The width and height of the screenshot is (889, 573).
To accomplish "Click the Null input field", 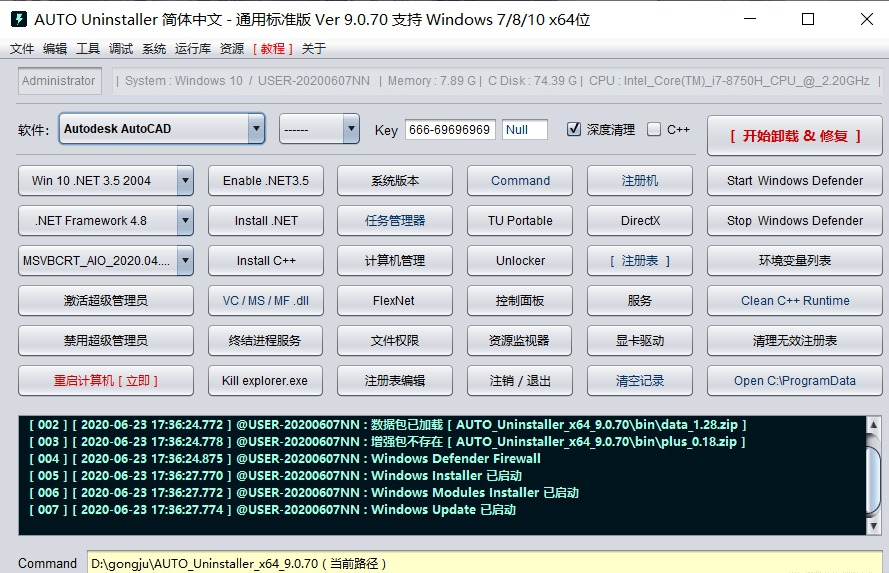I will click(x=525, y=129).
